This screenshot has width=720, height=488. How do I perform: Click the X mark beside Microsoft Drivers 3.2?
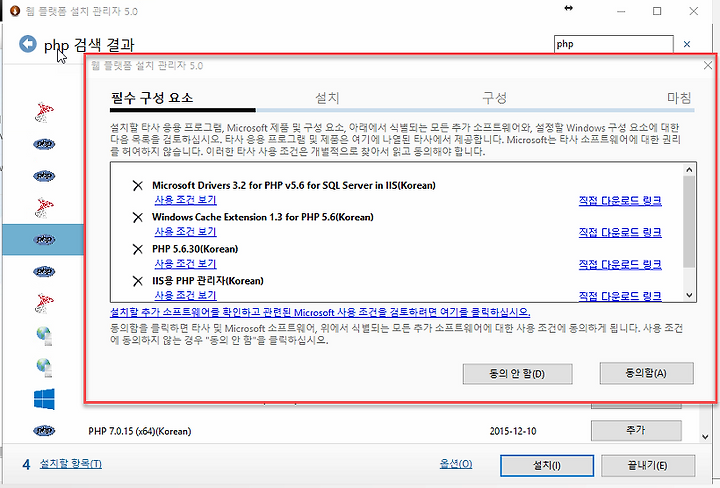click(138, 185)
